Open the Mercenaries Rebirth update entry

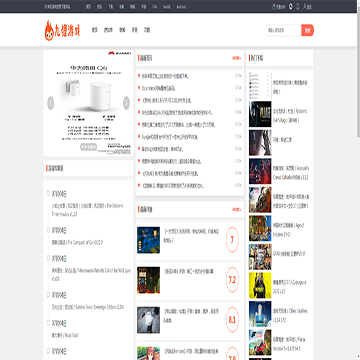[91, 275]
